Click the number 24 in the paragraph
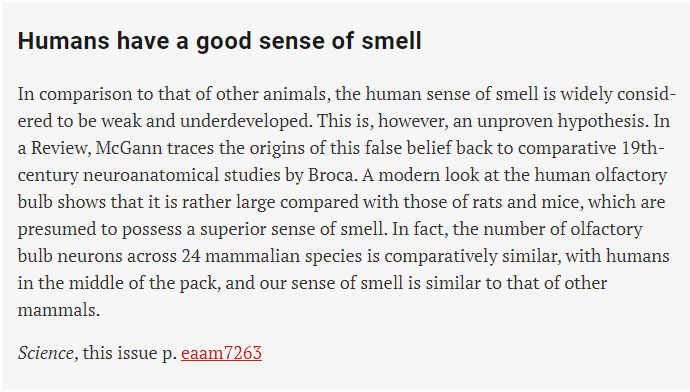Viewport: 690px width, 392px height. pyautogui.click(x=191, y=256)
